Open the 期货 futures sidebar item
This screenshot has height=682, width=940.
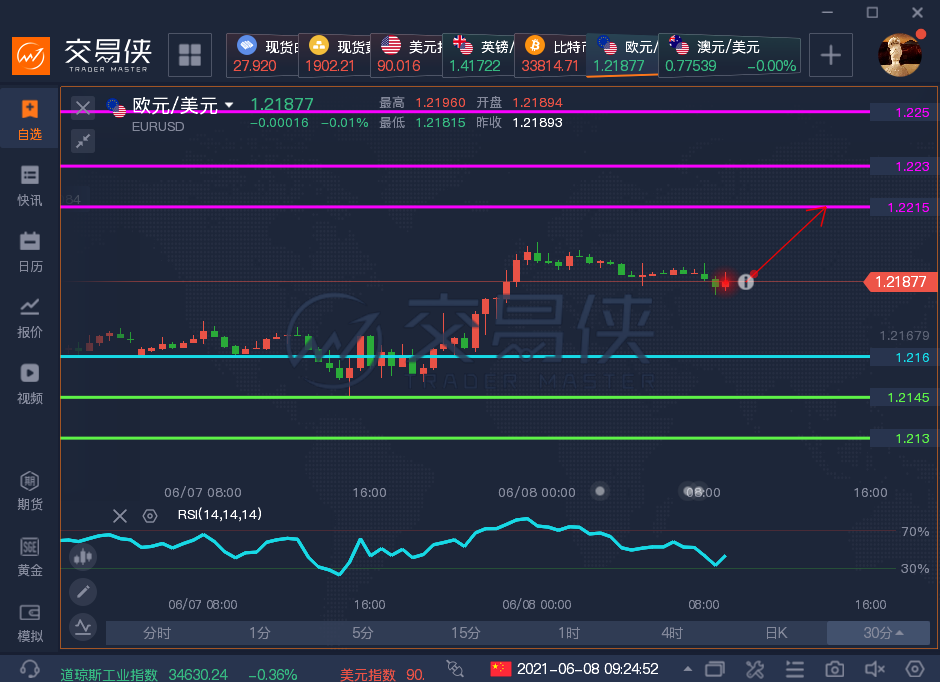click(x=29, y=490)
